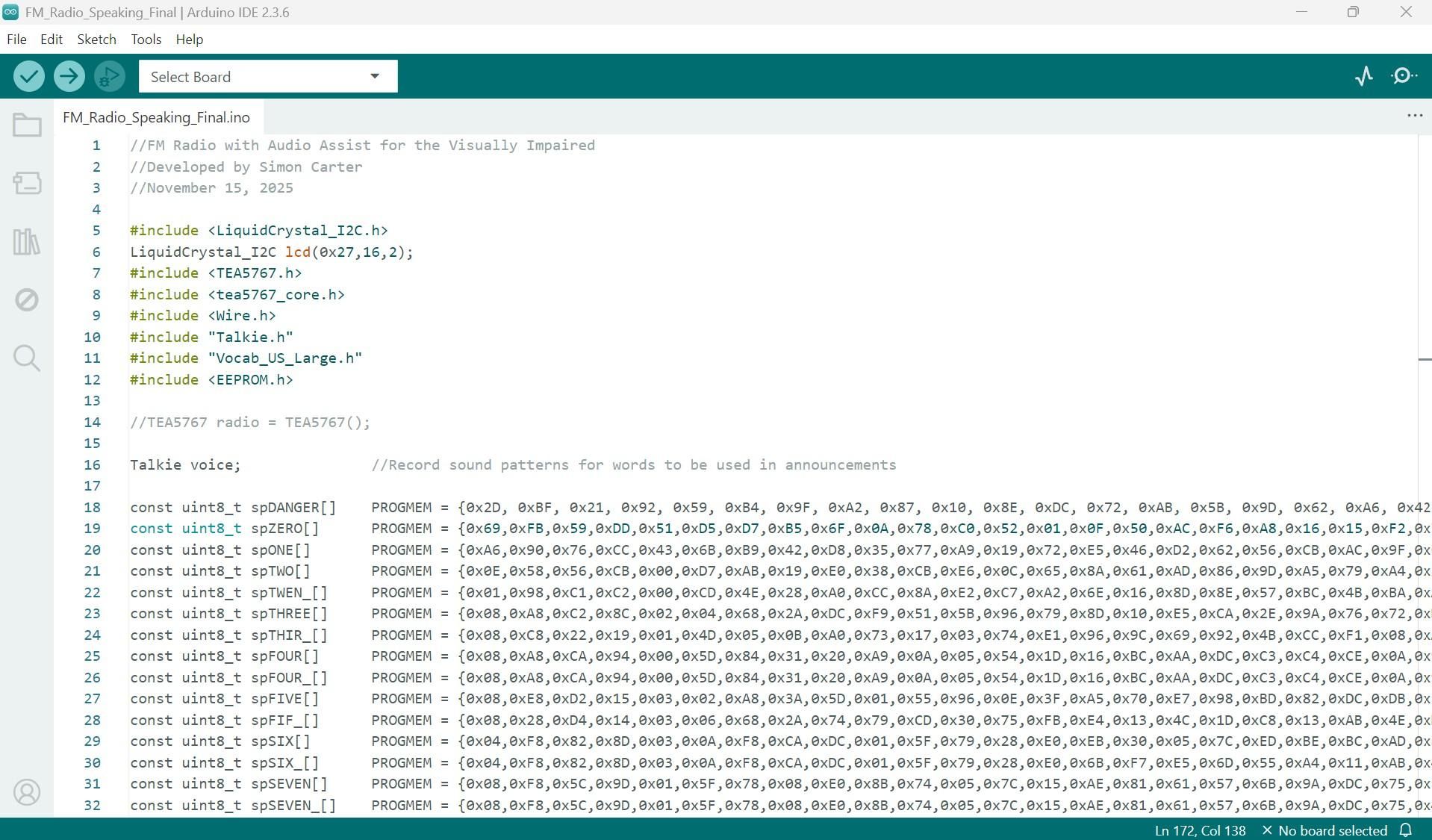The height and width of the screenshot is (840, 1432).
Task: Click the FM Radio with Audio Assist comment
Action: 362,145
